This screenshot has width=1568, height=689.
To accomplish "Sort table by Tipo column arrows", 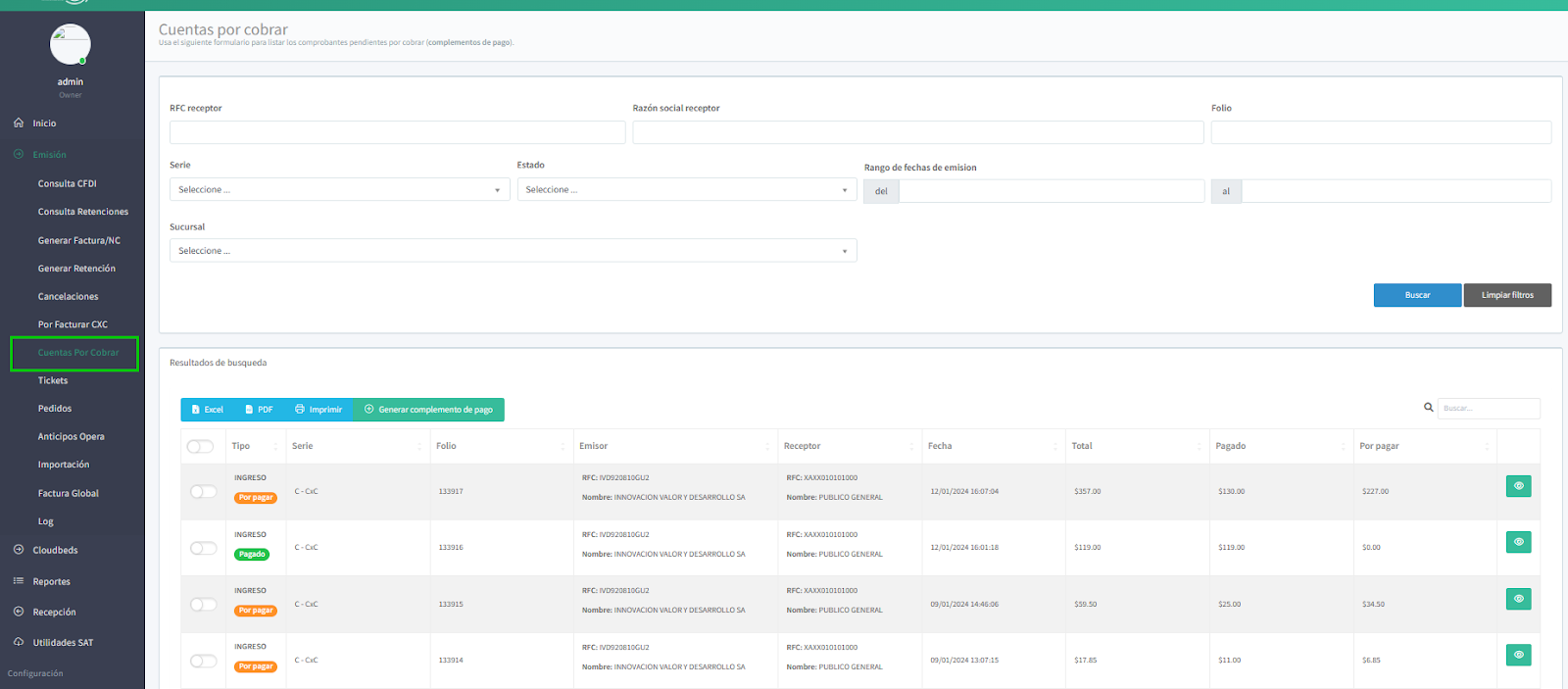I will [276, 447].
